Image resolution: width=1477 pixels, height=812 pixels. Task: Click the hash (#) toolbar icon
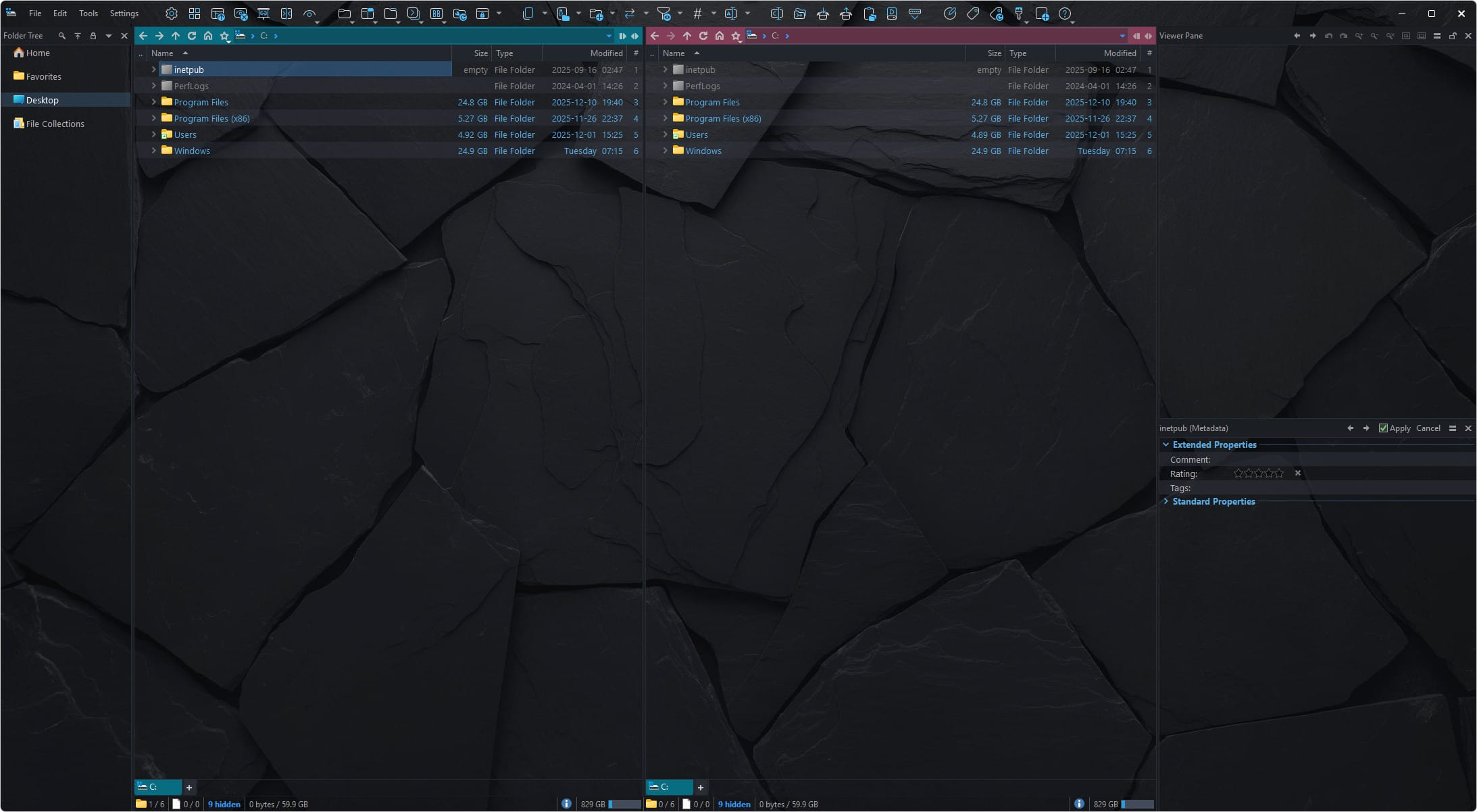697,14
